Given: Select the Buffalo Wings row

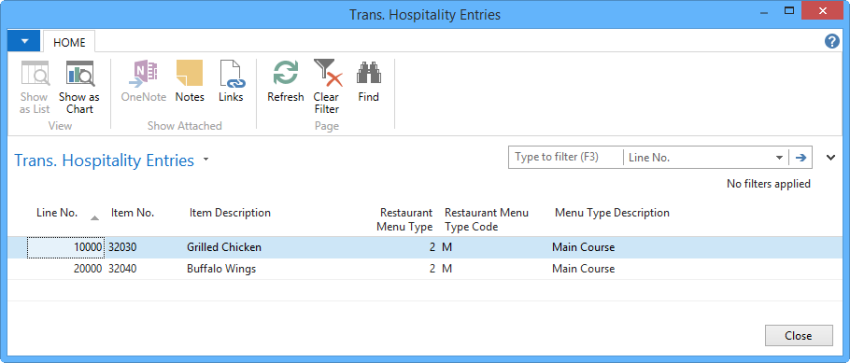Looking at the screenshot, I should [x=425, y=269].
